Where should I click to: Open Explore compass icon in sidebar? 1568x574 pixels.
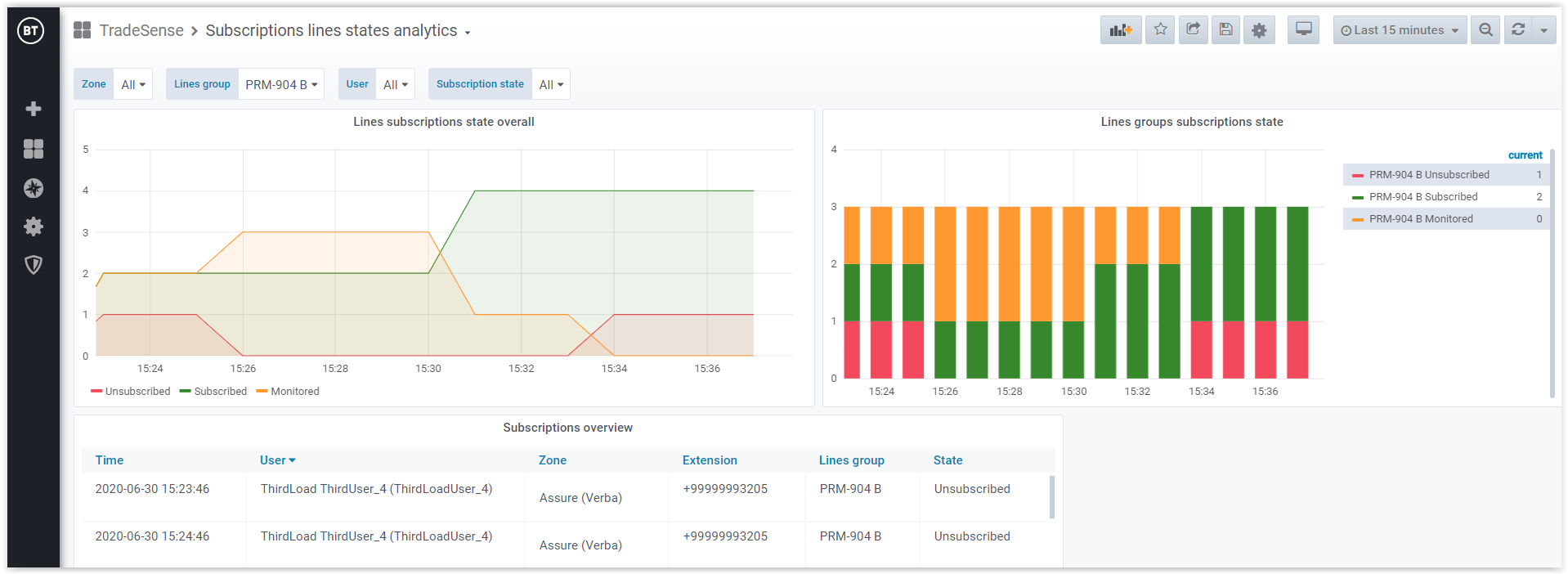pos(34,188)
